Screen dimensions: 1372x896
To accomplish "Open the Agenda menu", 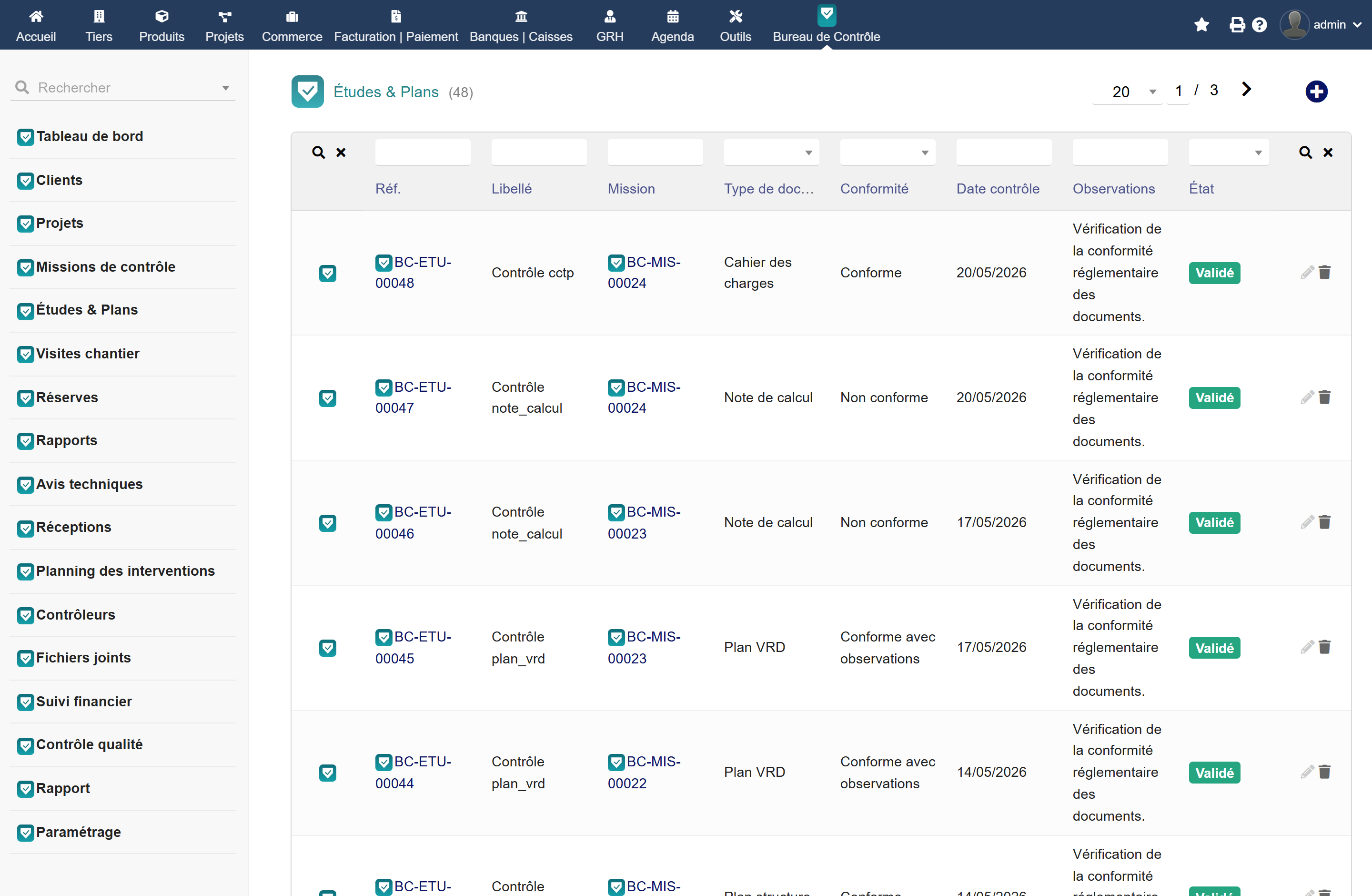I will pos(673,26).
